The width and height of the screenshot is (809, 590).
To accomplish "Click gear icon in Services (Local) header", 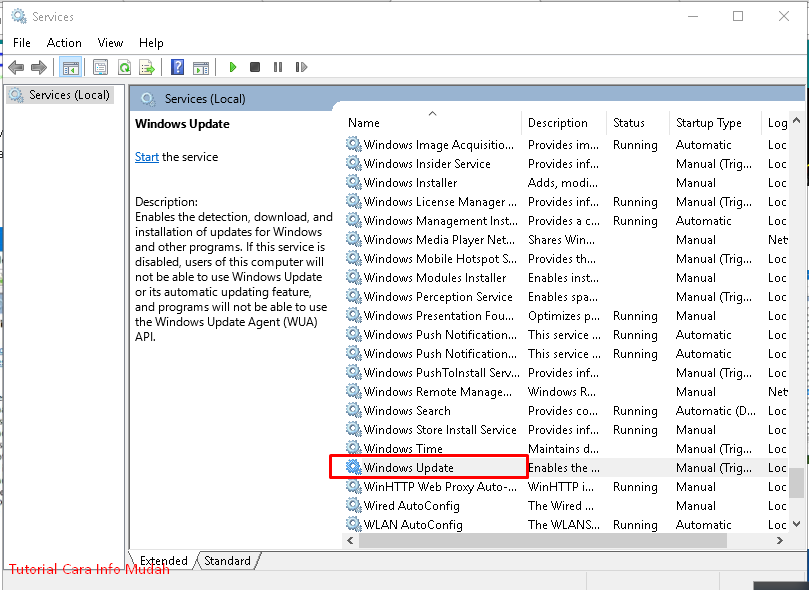I will tap(148, 99).
